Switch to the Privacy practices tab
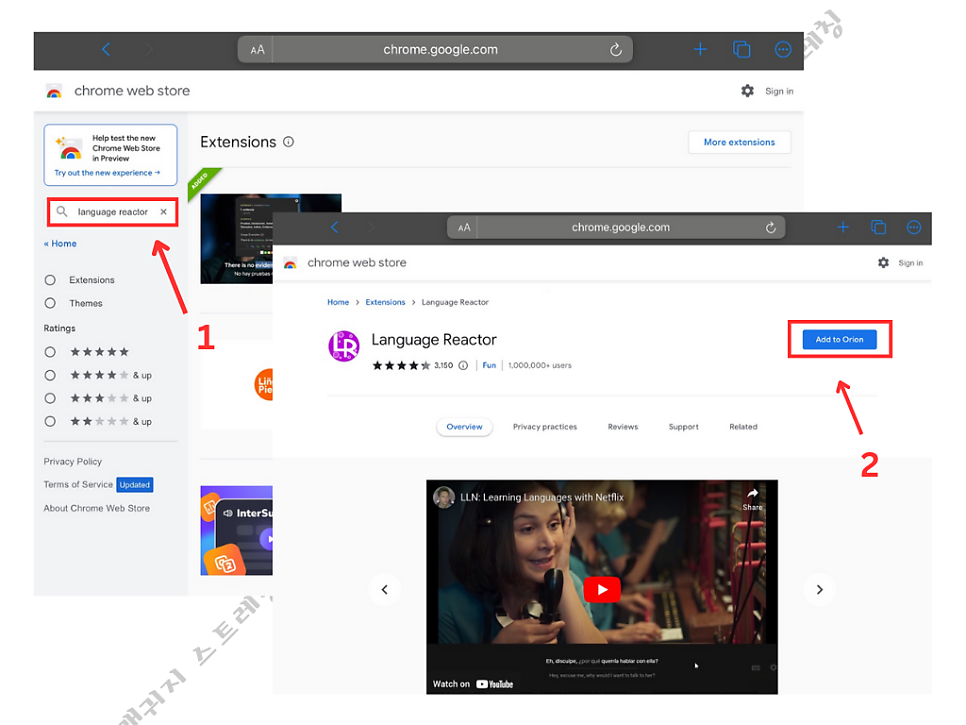Viewport: 966px width, 725px height. 545,427
